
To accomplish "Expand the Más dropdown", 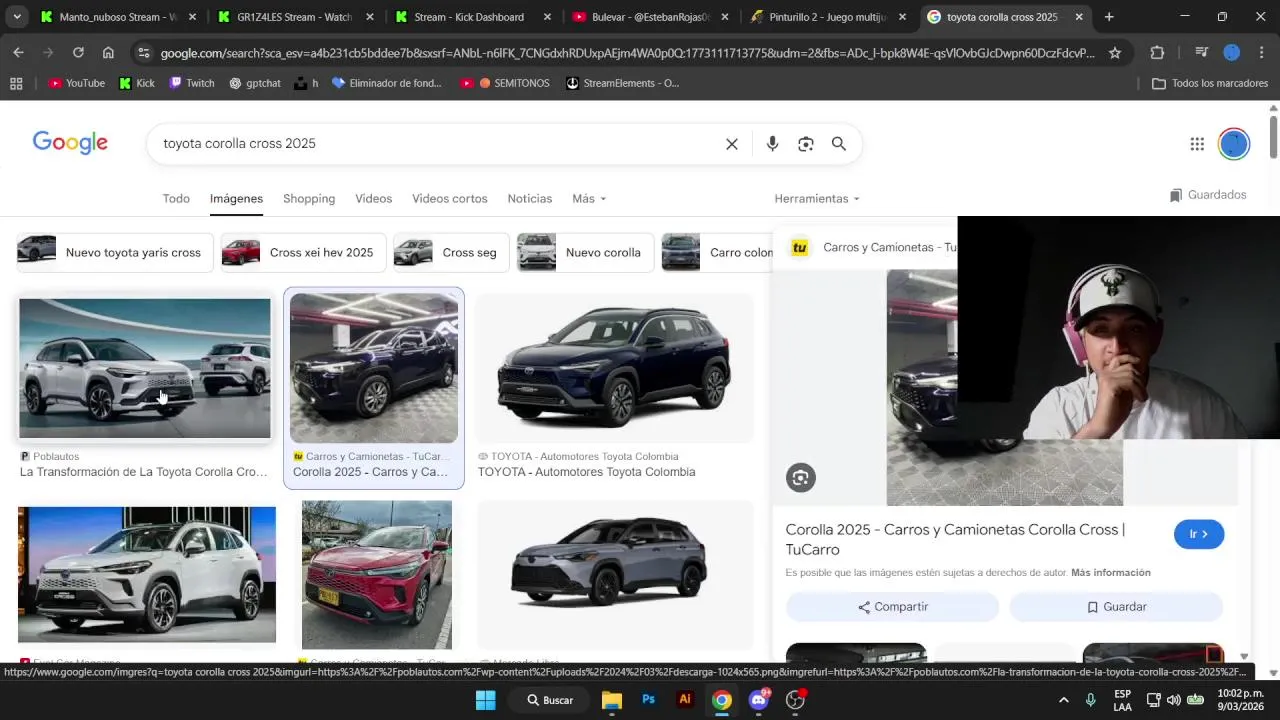I will click(x=589, y=199).
